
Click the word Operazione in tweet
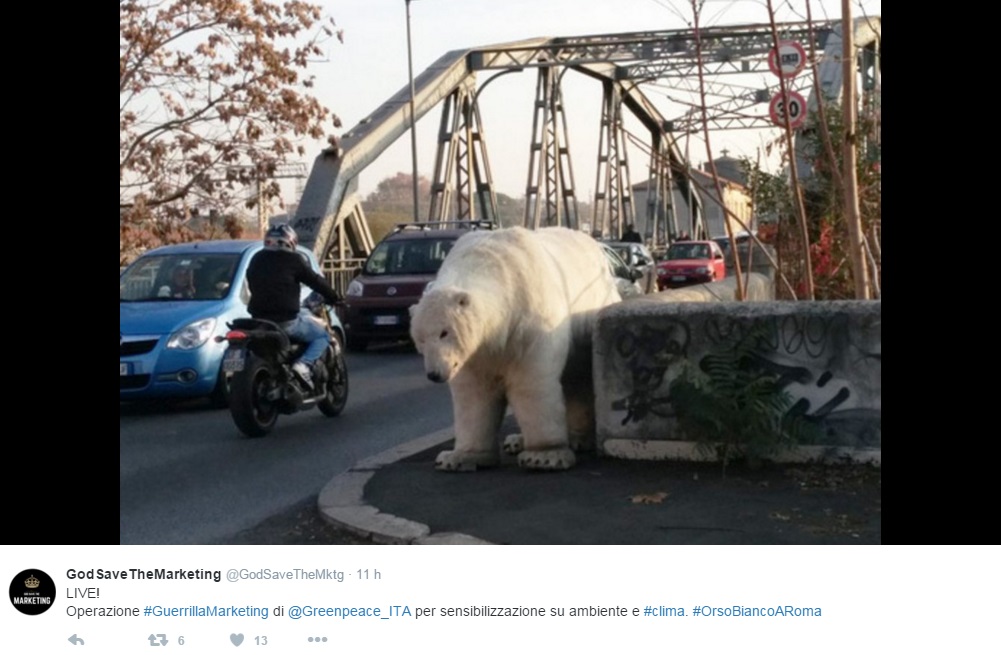pos(103,611)
